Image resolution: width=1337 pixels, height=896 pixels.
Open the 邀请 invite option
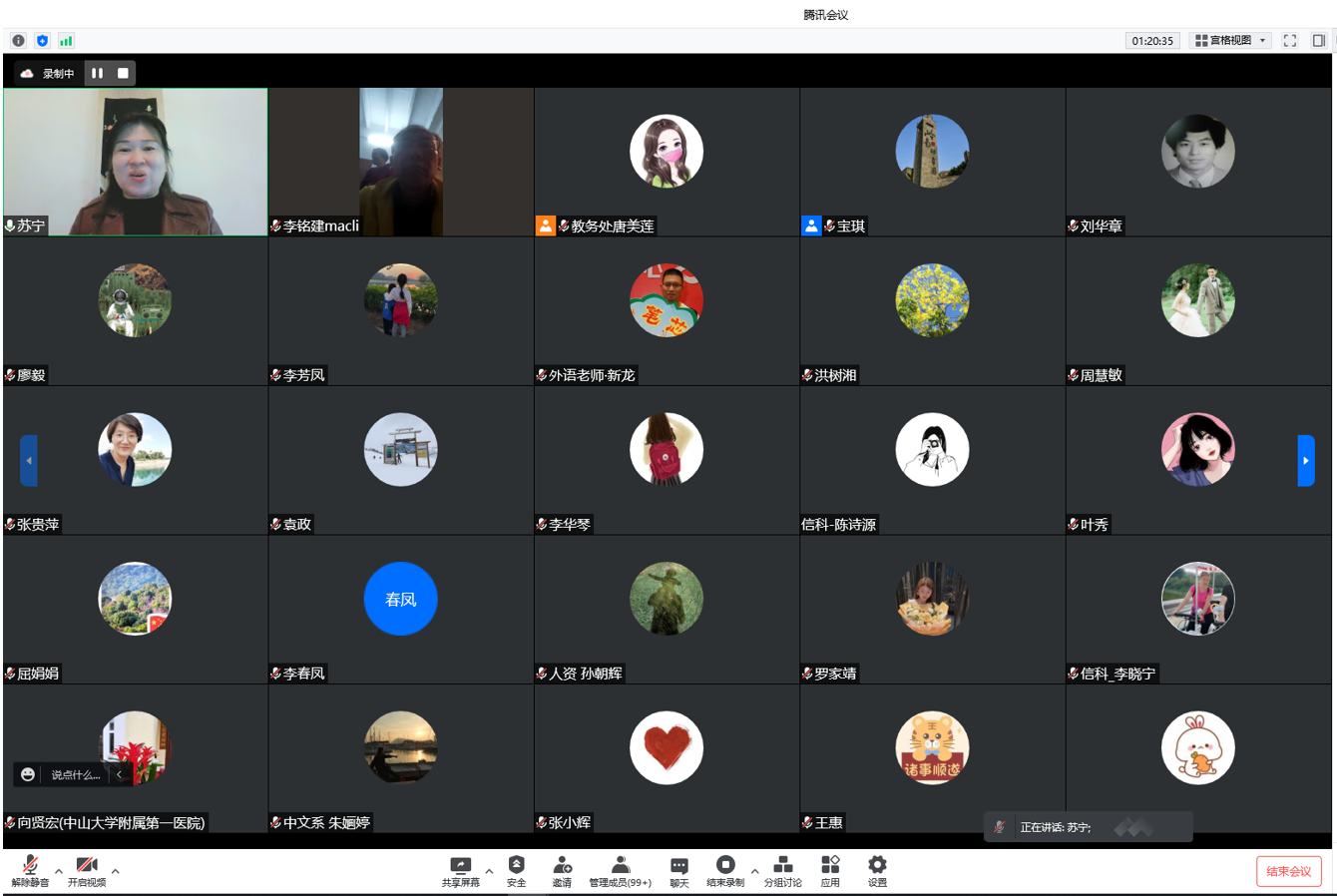562,870
